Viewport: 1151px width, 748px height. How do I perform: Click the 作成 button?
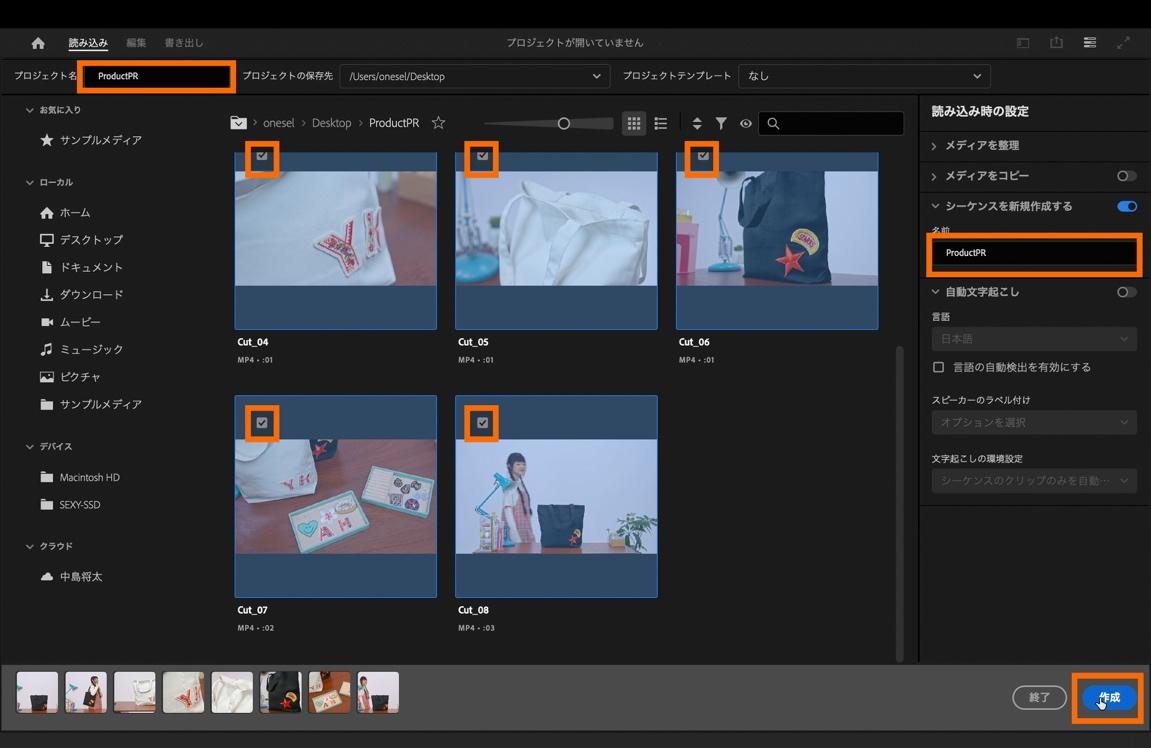coord(1109,697)
